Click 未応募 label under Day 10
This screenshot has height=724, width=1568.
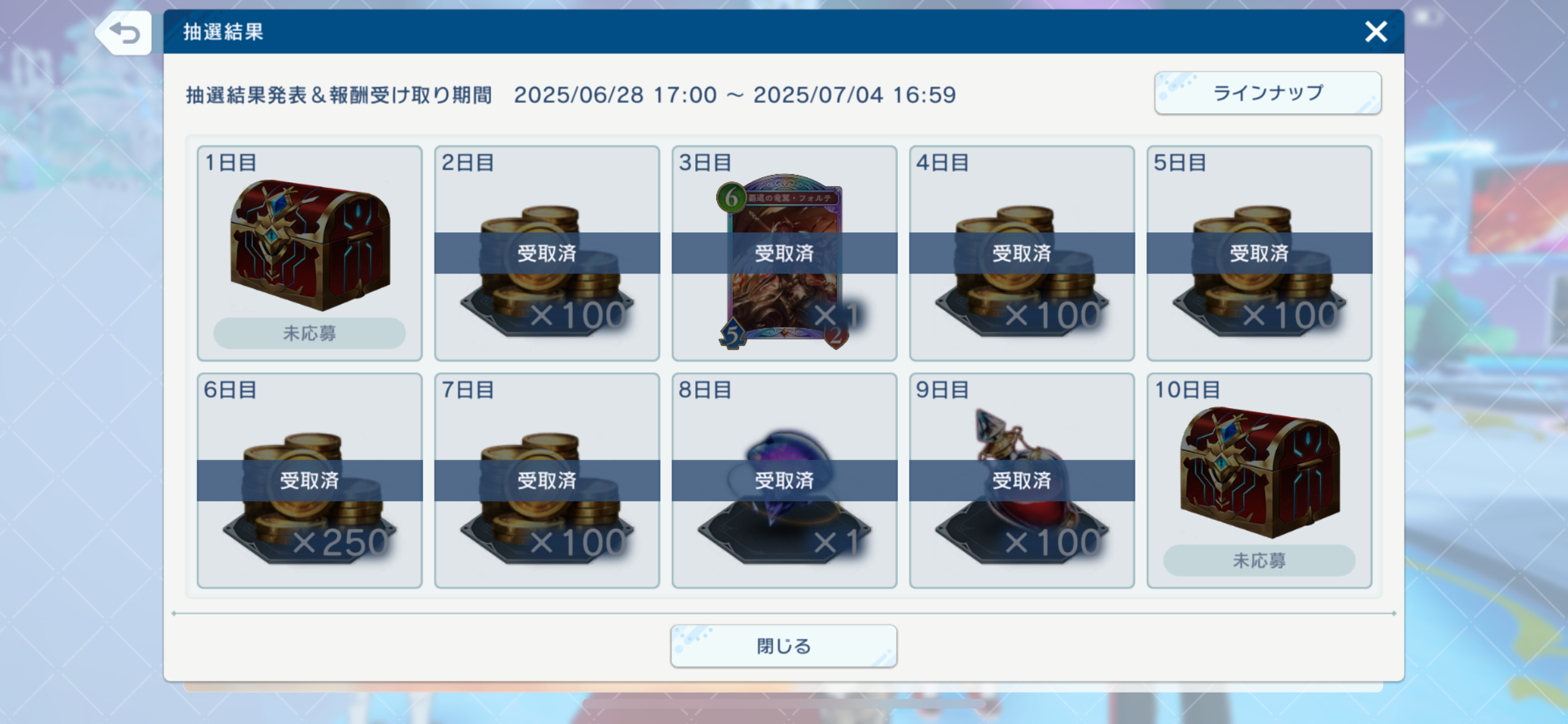(1259, 561)
